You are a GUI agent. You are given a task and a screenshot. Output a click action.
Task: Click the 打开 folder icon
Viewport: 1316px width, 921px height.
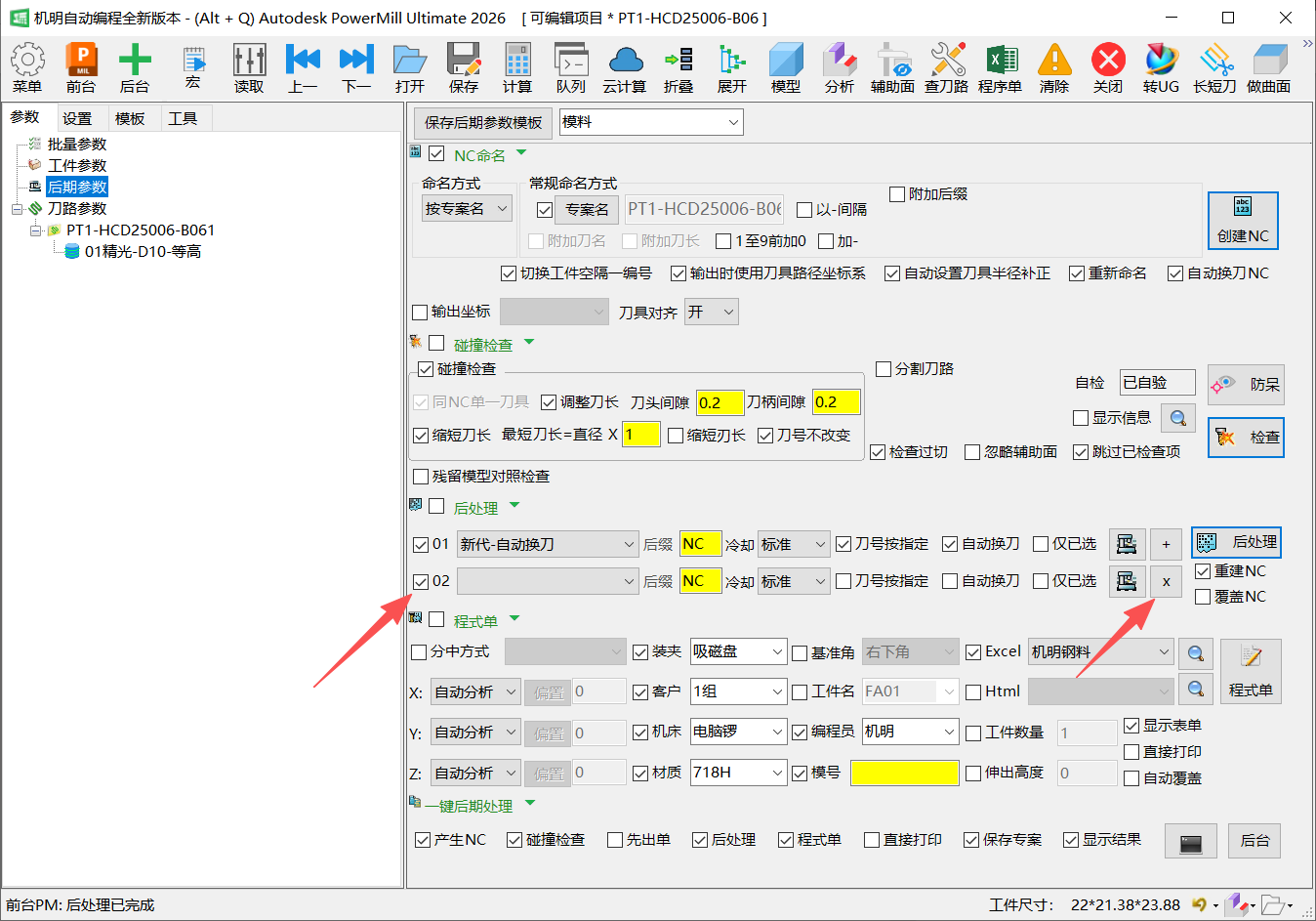410,67
